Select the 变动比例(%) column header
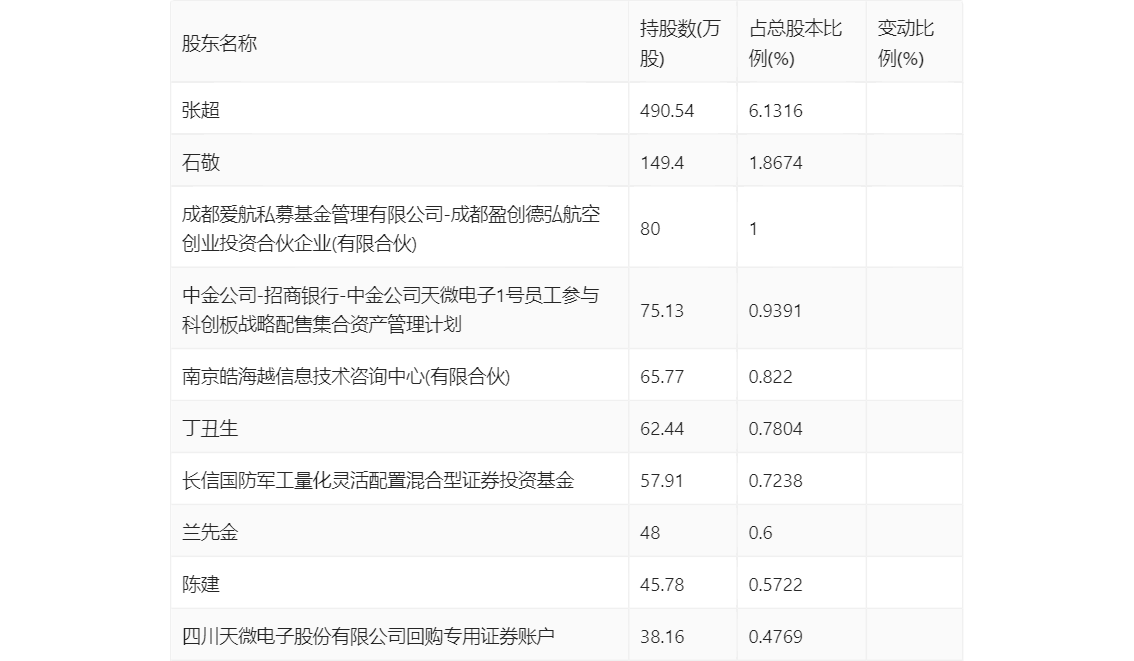The height and width of the screenshot is (661, 1134). coord(905,43)
